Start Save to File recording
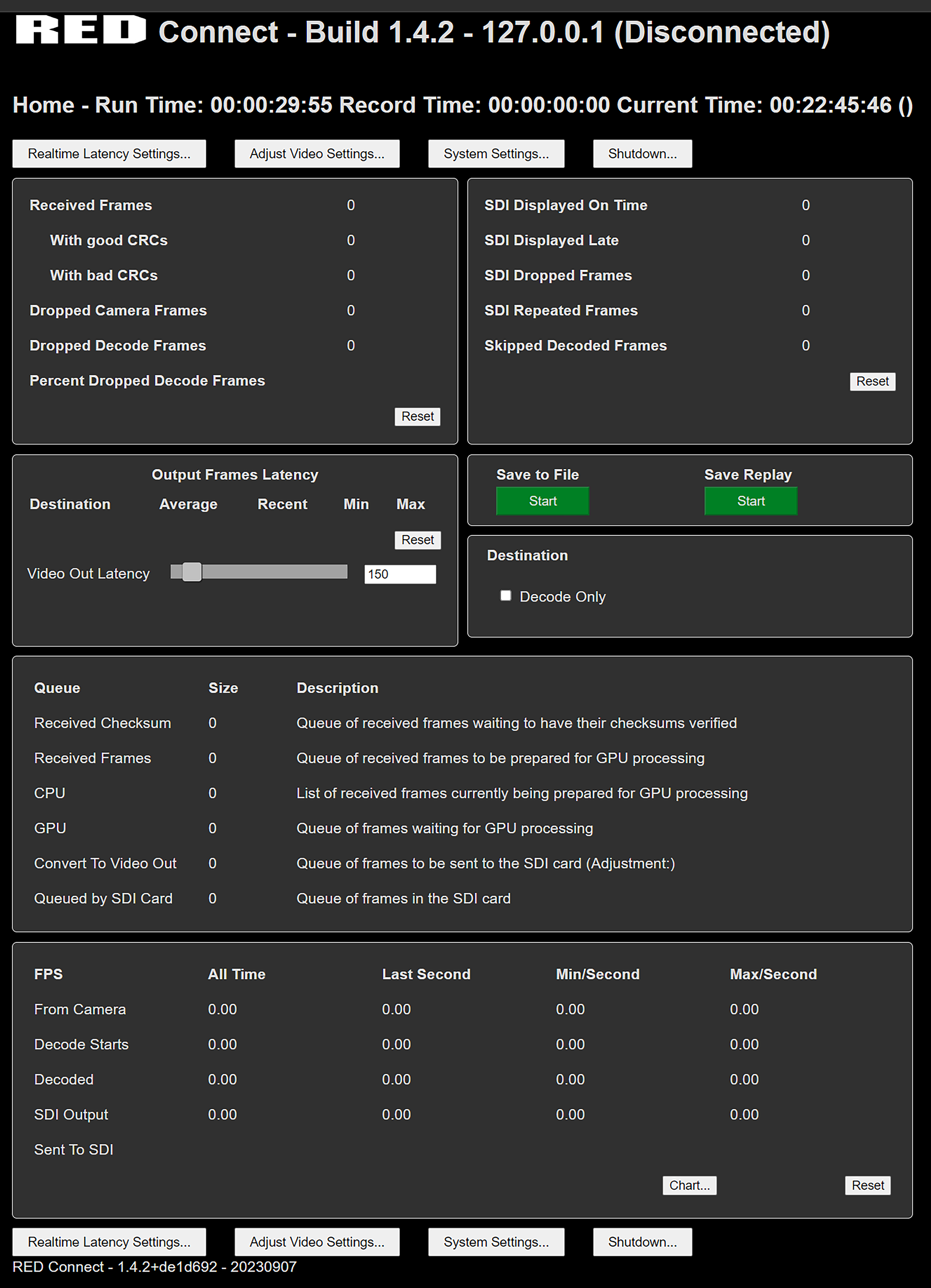The width and height of the screenshot is (931, 1288). coord(543,501)
